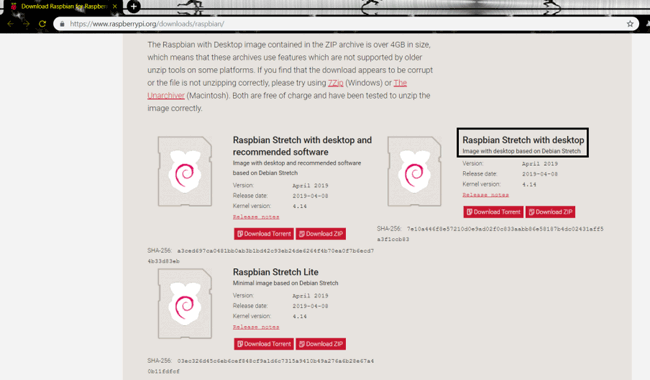This screenshot has width=650, height=380.
Task: Close the Download Raspbian tab
Action: pyautogui.click(x=115, y=7)
